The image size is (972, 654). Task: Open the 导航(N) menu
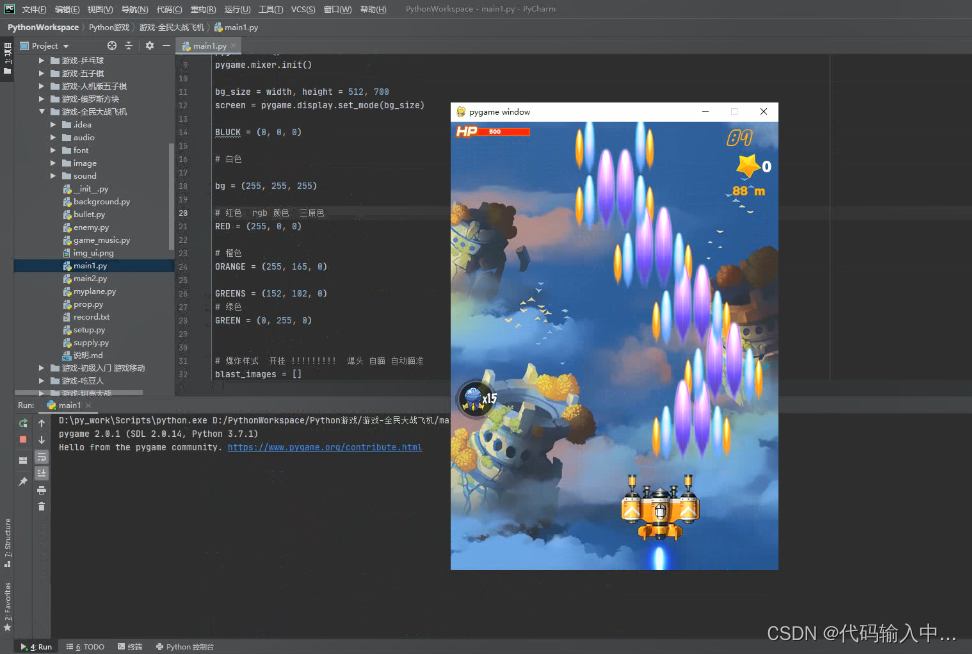click(x=135, y=9)
